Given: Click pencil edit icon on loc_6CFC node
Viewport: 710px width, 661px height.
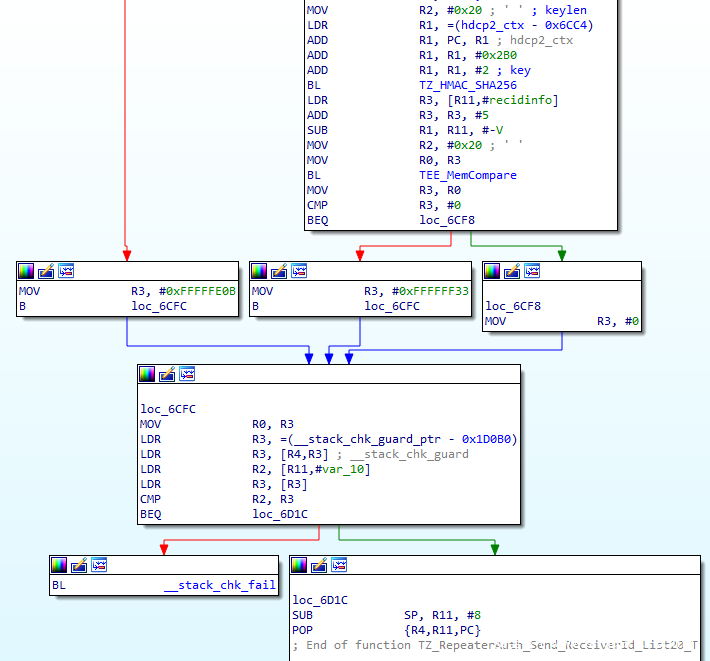Looking at the screenshot, I should [167, 374].
